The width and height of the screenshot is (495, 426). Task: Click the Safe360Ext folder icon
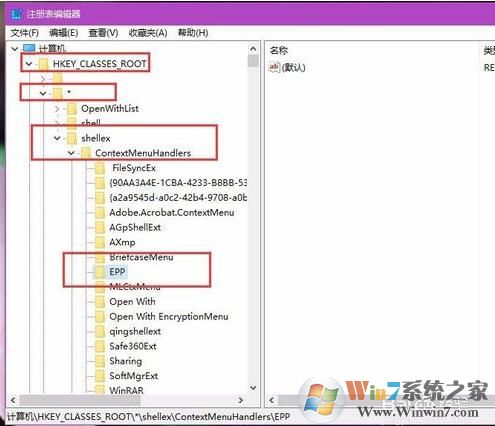[100, 346]
